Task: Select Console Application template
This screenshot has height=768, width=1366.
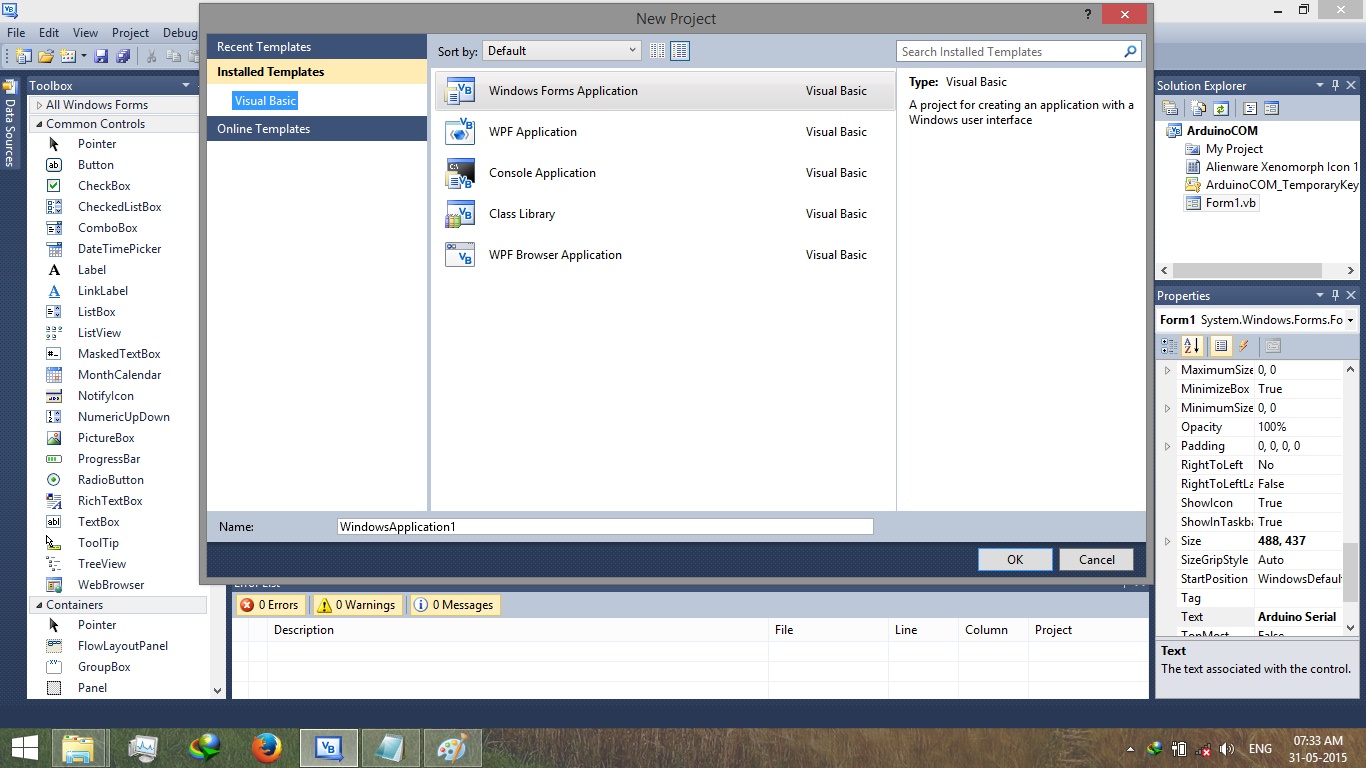Action: click(665, 173)
